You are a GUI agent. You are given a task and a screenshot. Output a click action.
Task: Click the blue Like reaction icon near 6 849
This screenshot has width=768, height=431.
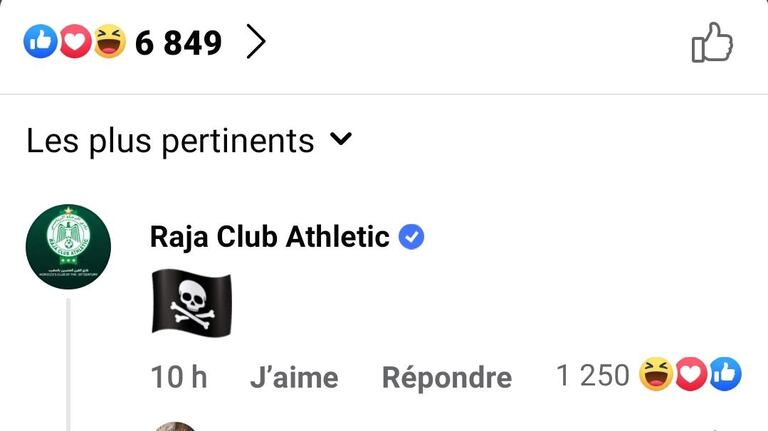point(41,42)
